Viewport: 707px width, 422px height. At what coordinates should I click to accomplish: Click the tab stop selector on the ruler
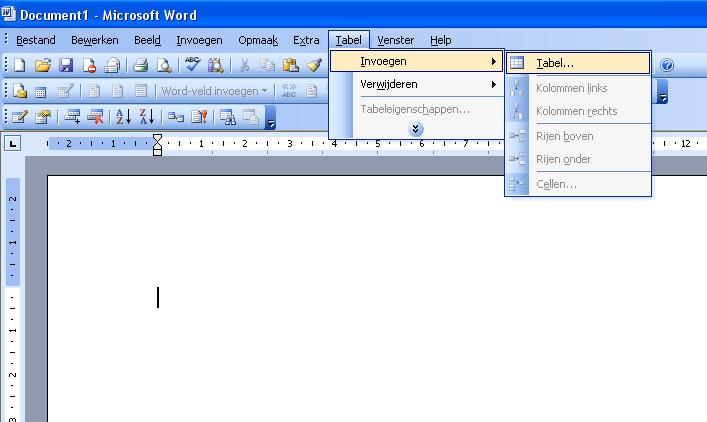[x=13, y=144]
